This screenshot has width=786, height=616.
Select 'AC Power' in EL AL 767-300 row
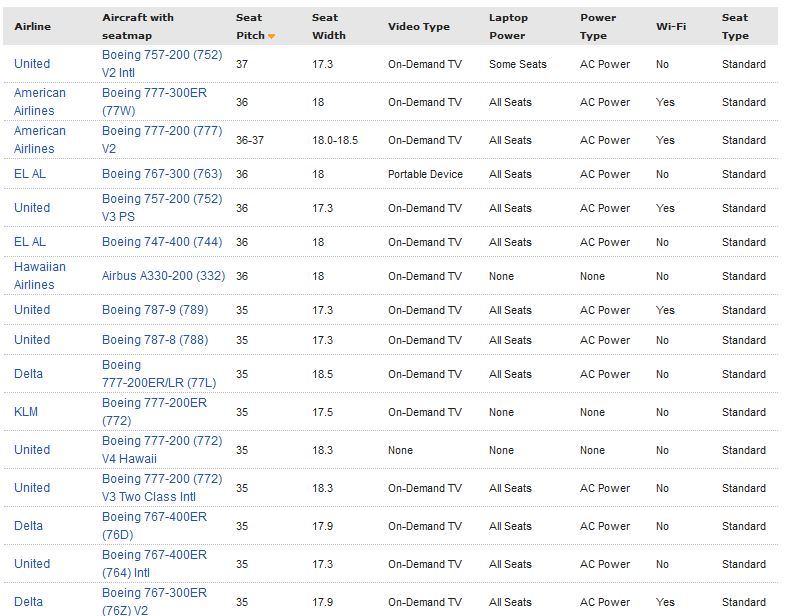point(605,174)
